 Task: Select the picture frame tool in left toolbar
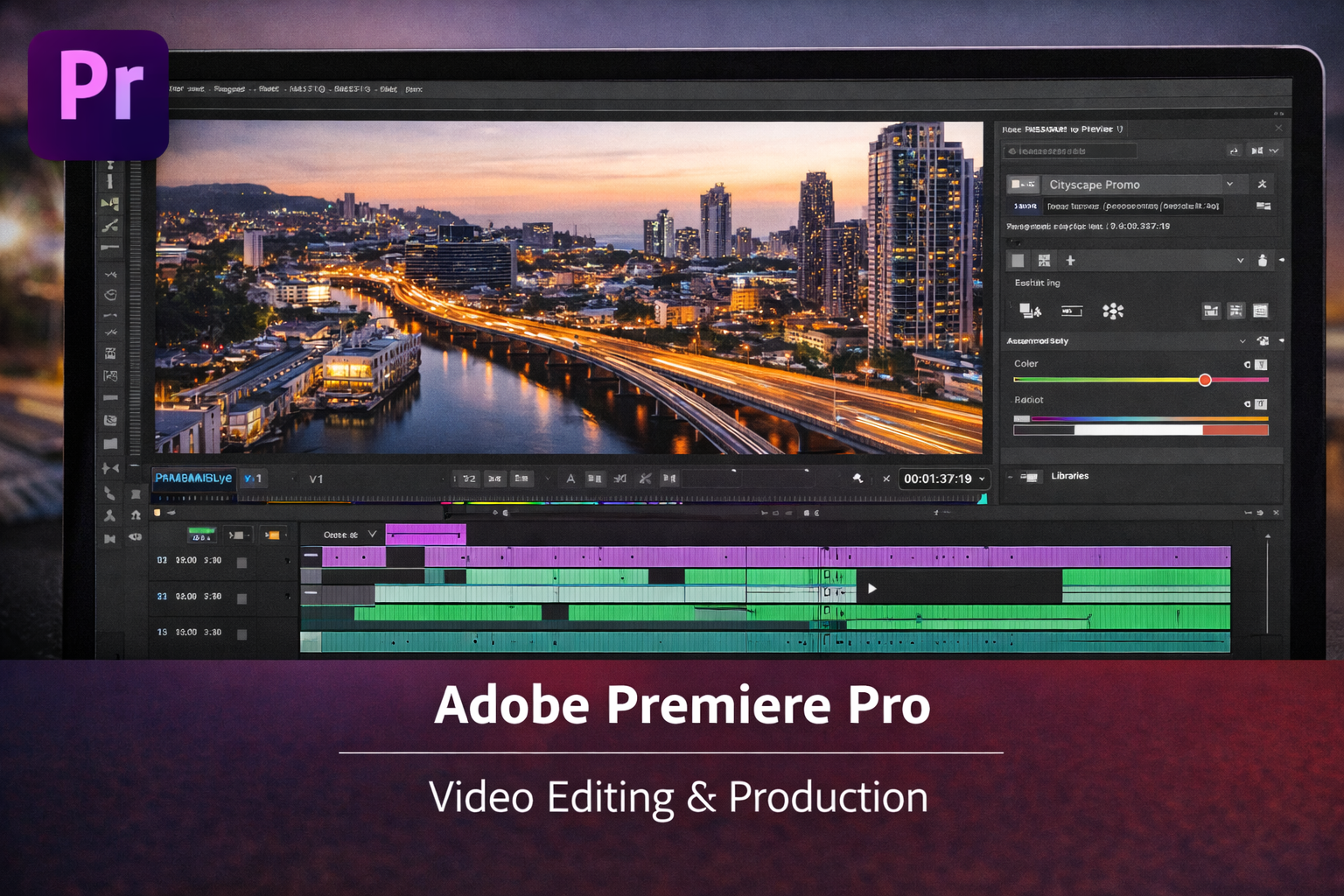pyautogui.click(x=110, y=375)
